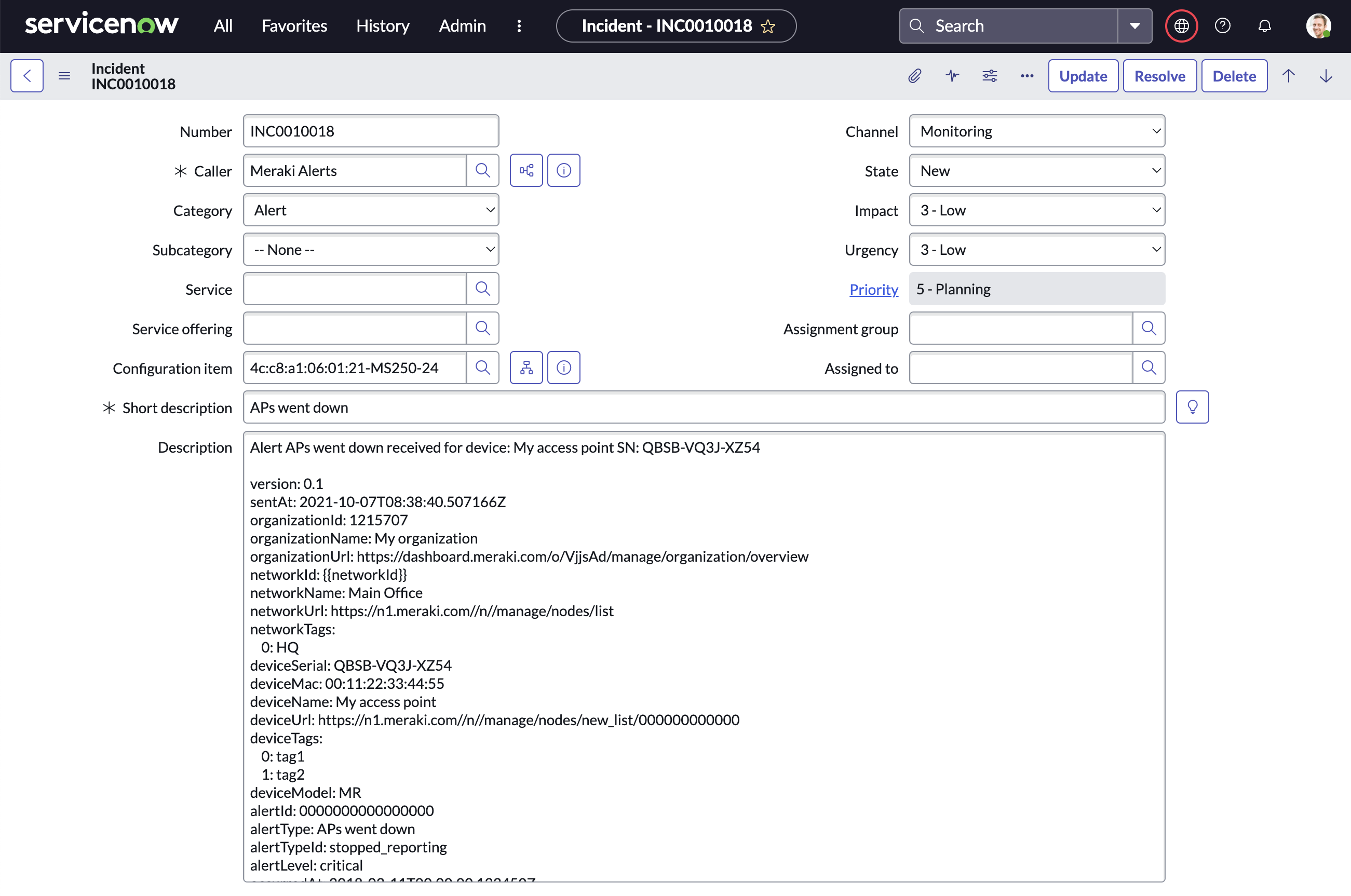Preview the Caller record info

click(x=563, y=170)
